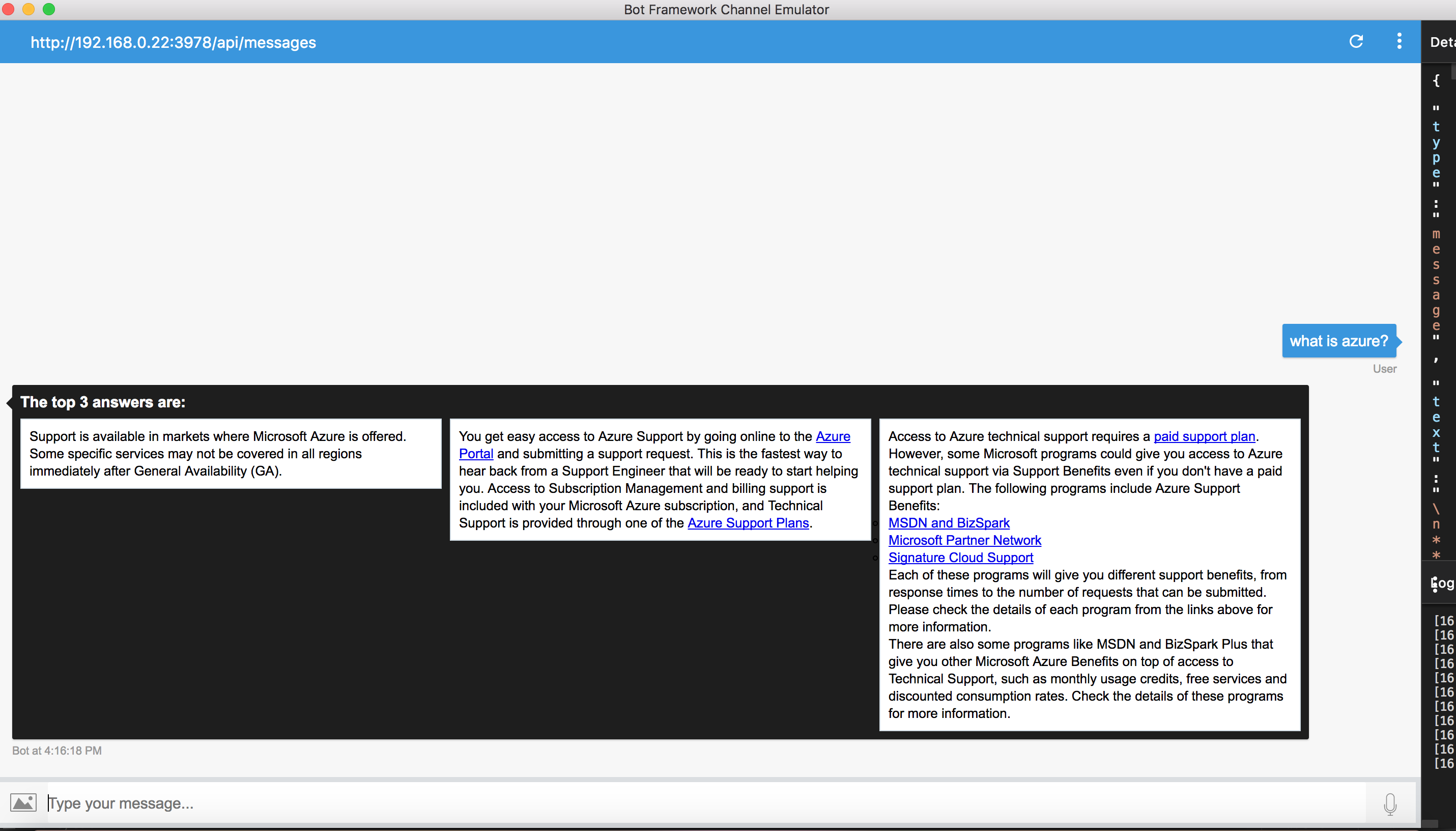Minimize the window with yellow button

28,9
